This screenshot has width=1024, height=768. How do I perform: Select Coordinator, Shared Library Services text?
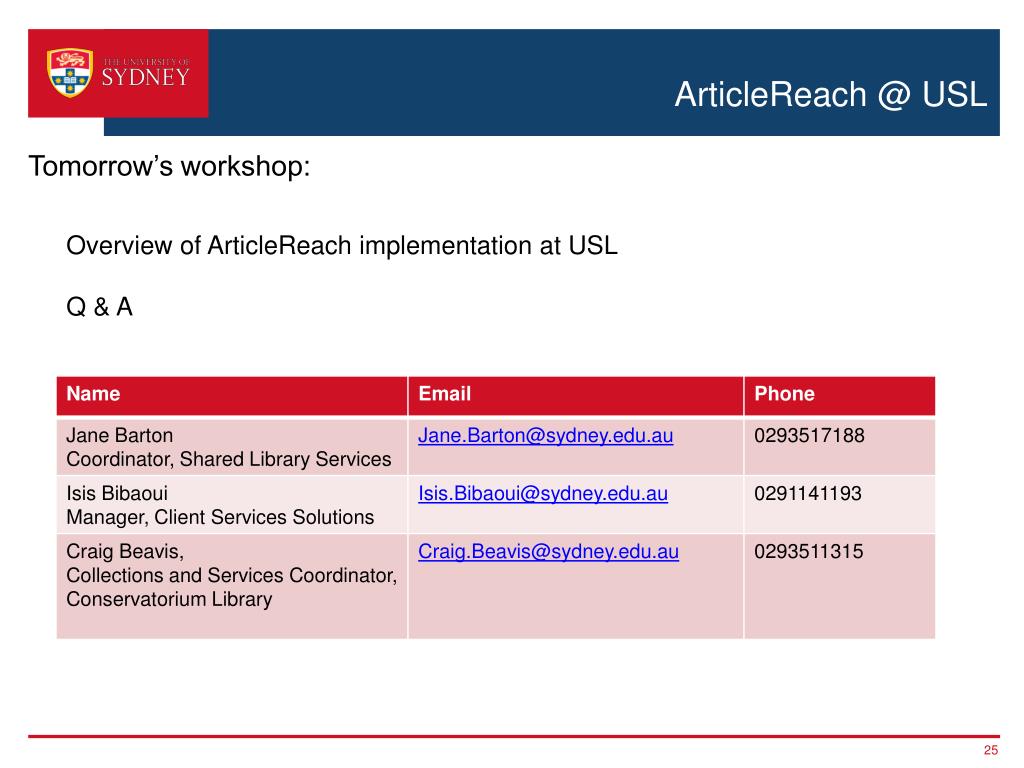[x=229, y=460]
